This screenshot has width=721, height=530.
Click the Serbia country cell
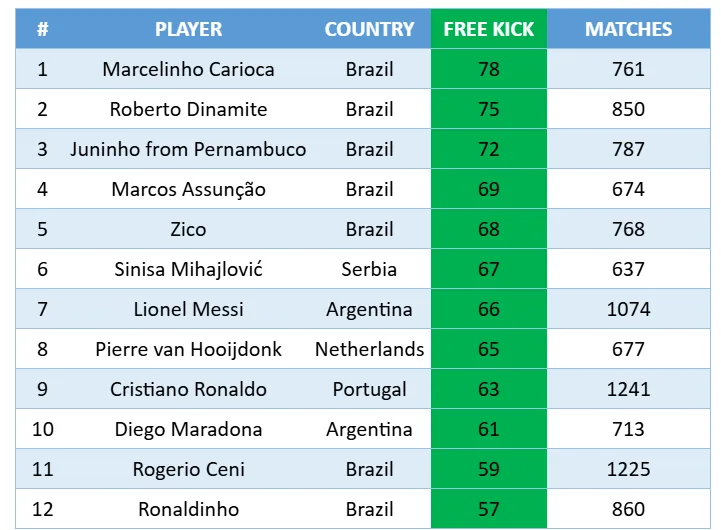click(369, 269)
